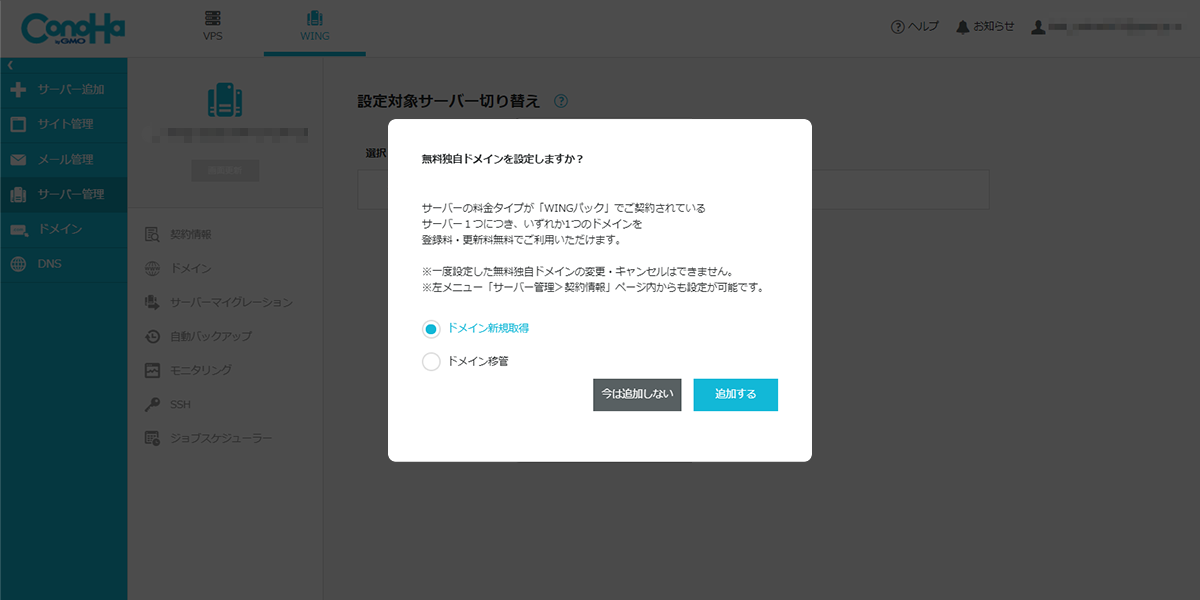Image resolution: width=1200 pixels, height=600 pixels.
Task: Click the large server icon in submenu panel
Action: [x=225, y=98]
